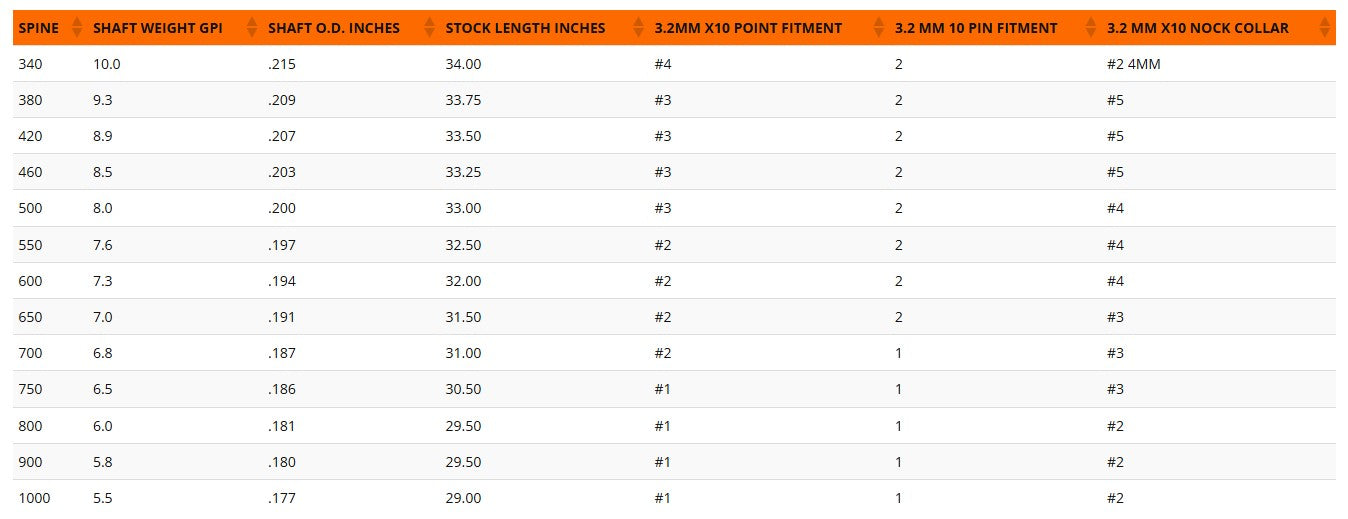Click sort arrows for X10 Nock Collar
Screen dimensions: 1348x519
tap(1326, 28)
